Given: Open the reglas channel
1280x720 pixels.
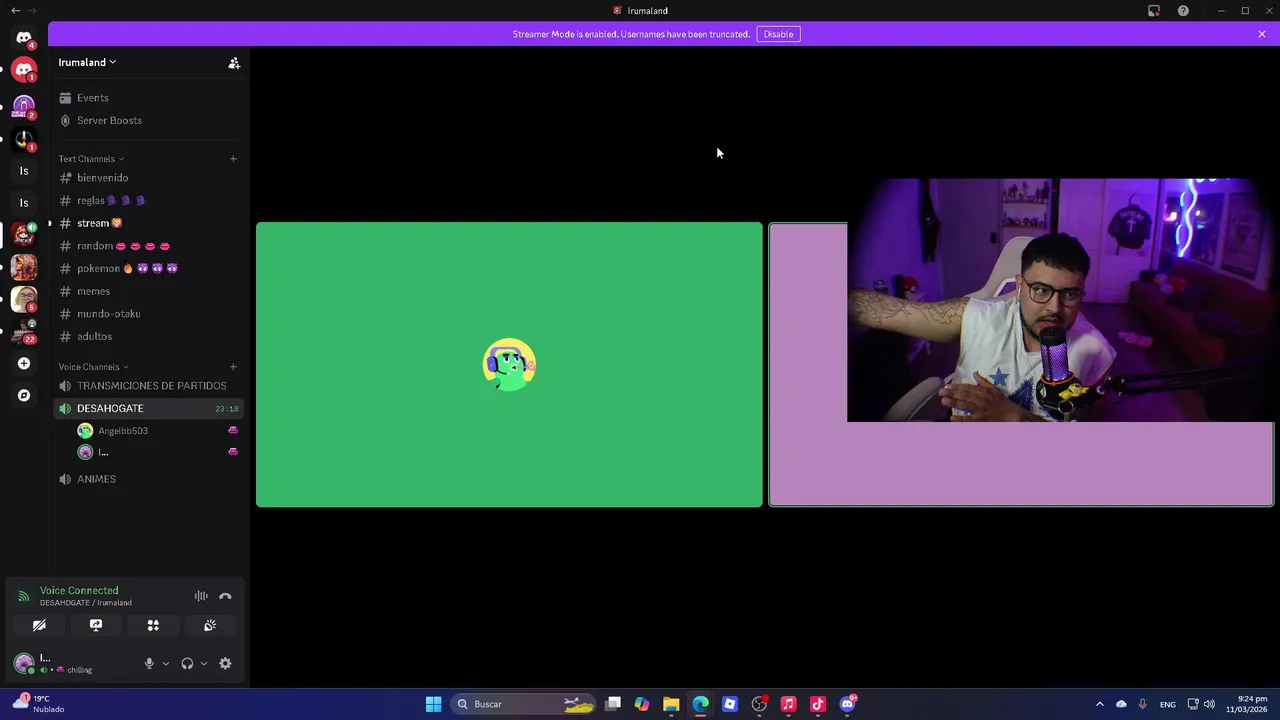Looking at the screenshot, I should point(147,200).
